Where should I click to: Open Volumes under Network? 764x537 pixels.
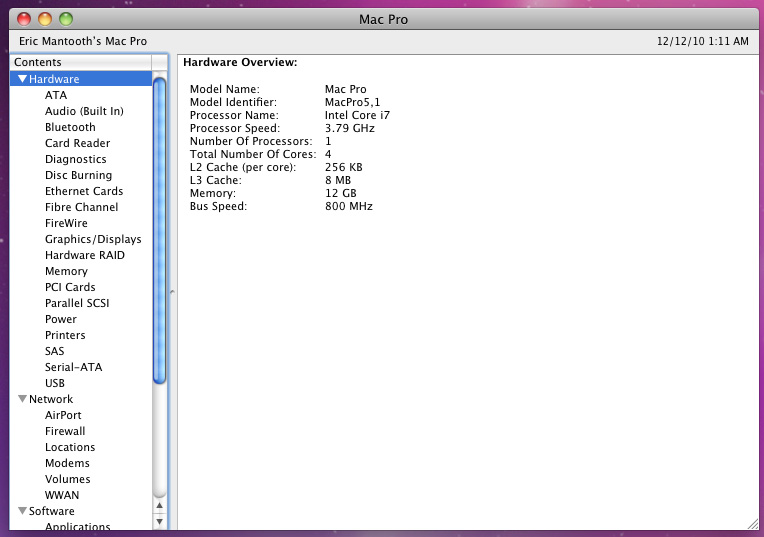68,479
